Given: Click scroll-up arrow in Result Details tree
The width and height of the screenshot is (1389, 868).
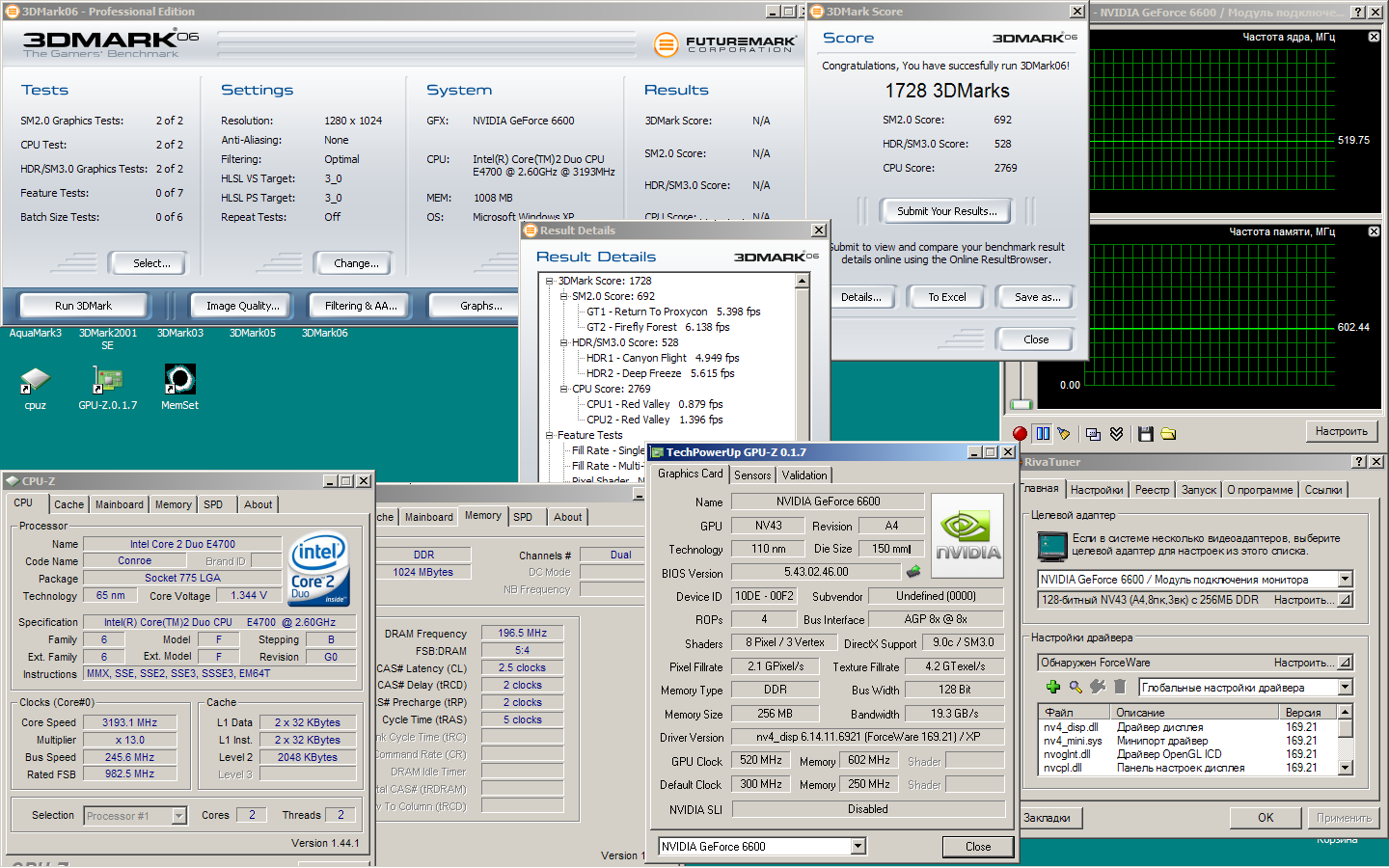Looking at the screenshot, I should coord(802,281).
